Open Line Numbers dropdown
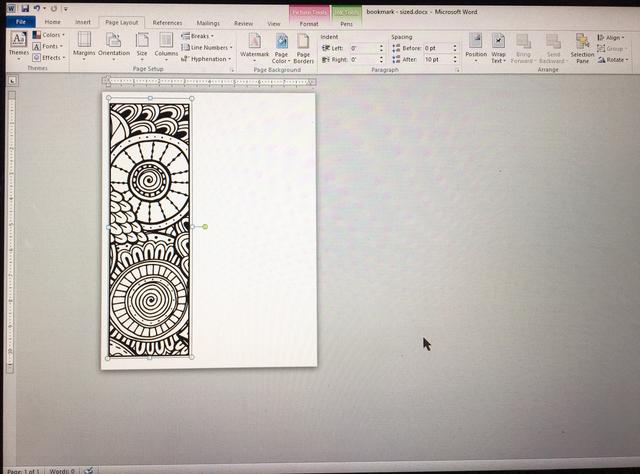This screenshot has width=640, height=474. pos(207,47)
